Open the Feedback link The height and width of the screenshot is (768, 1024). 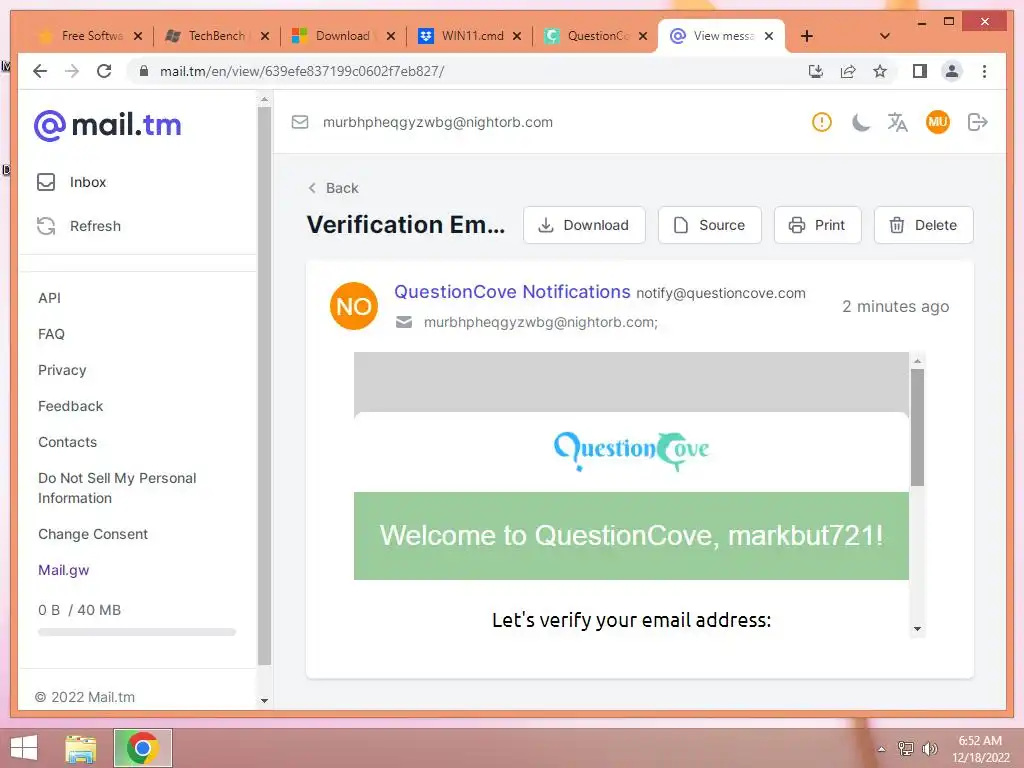tap(71, 406)
